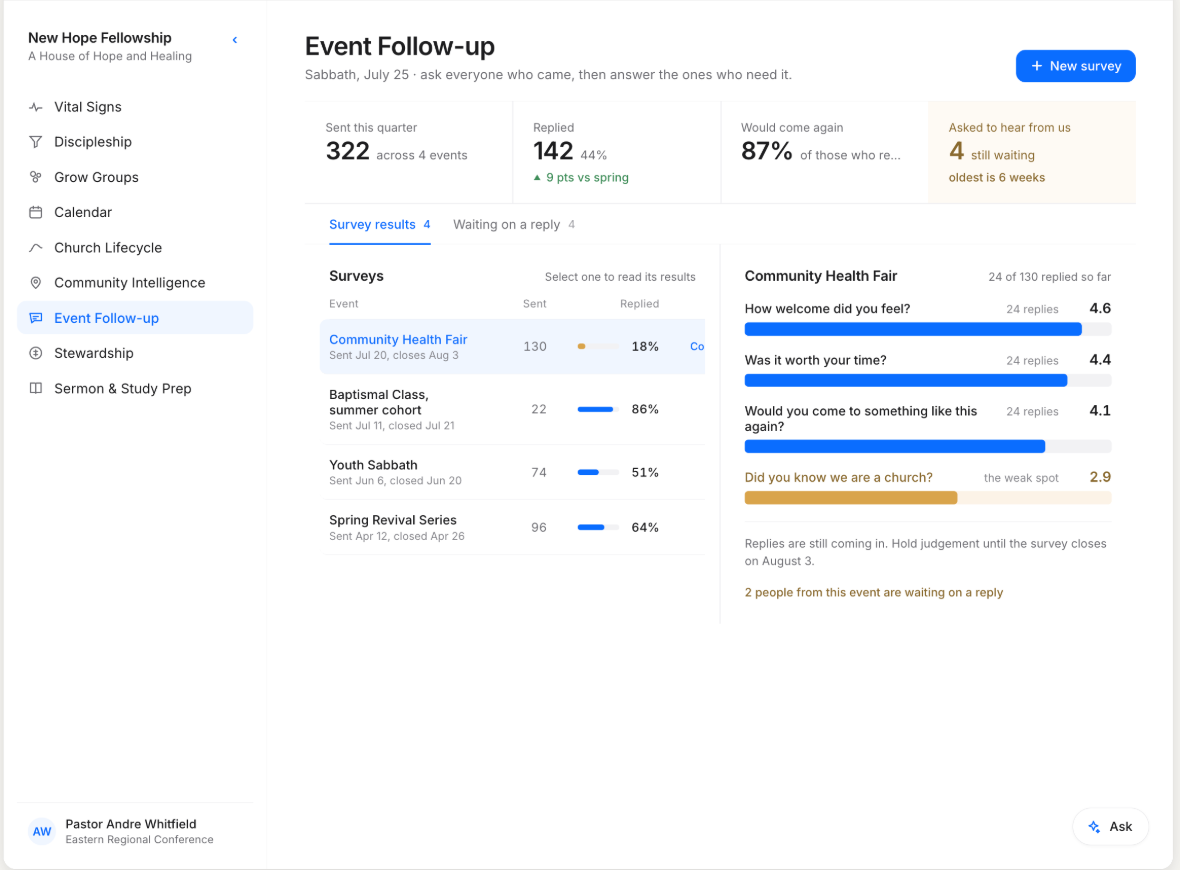Click 'the weak spot' label
Viewport: 1180px width, 870px height.
coord(1020,478)
